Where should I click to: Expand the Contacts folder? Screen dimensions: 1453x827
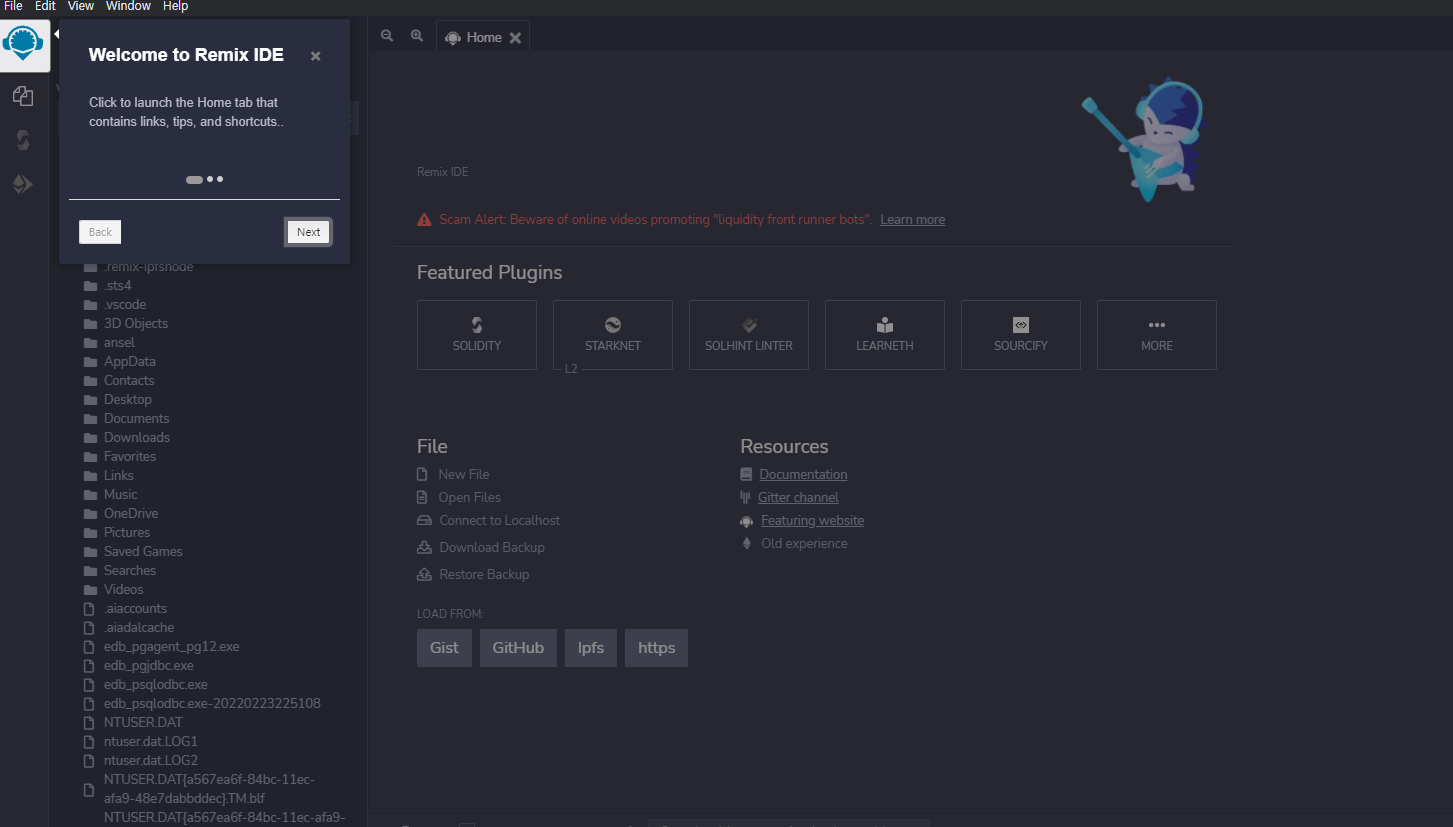coord(129,381)
